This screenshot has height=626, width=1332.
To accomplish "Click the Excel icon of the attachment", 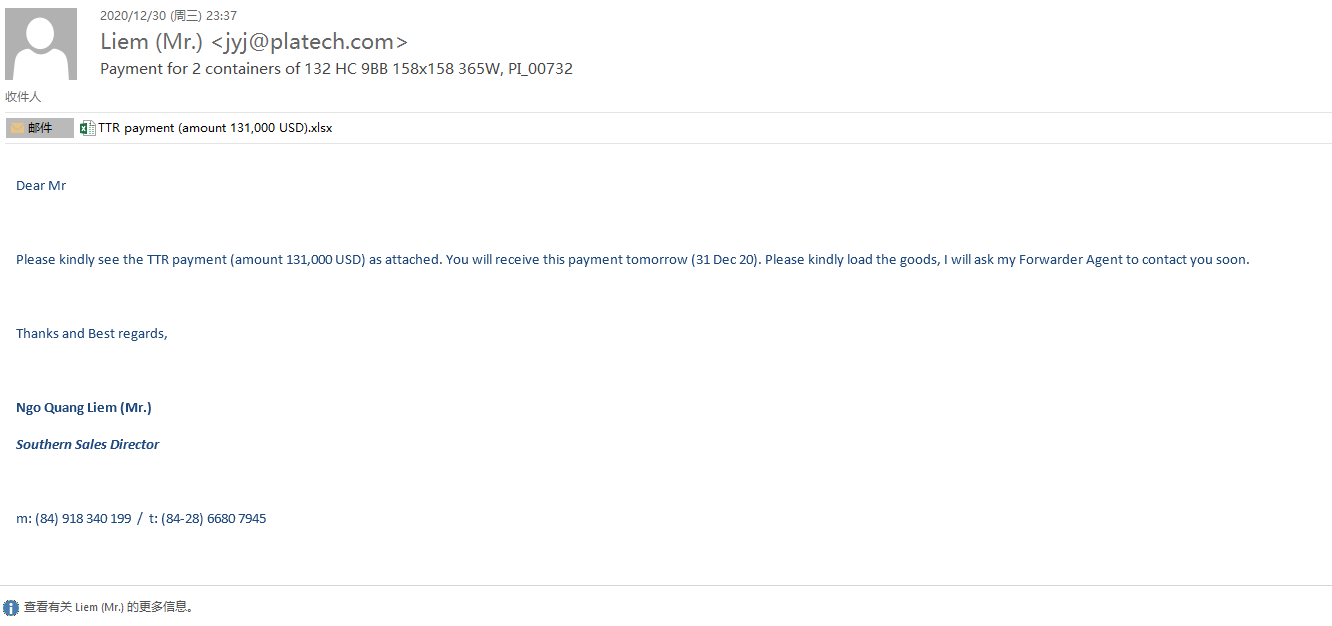I will coord(88,128).
